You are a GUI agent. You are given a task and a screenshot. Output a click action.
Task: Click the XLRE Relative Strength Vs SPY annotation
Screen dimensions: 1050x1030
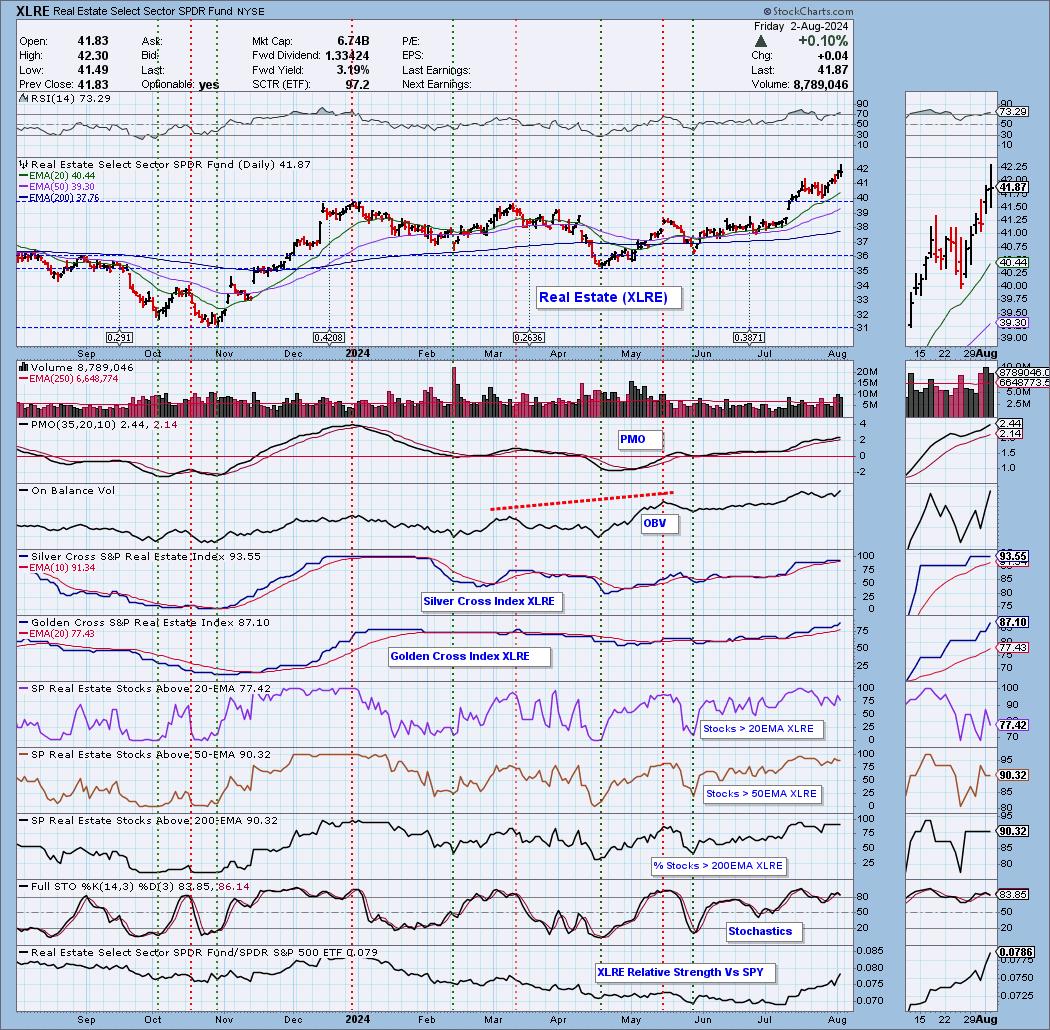684,972
